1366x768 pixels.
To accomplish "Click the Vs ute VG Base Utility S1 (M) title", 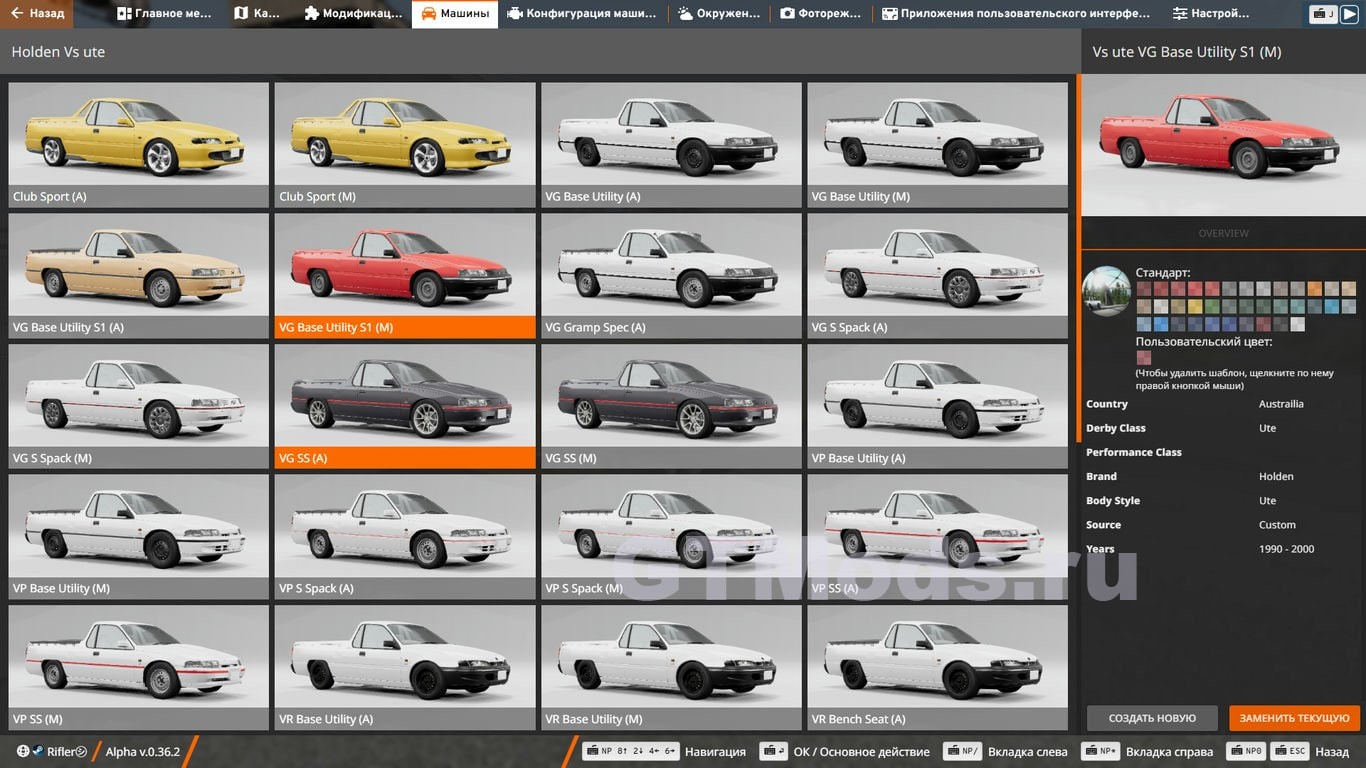I will coord(1187,52).
